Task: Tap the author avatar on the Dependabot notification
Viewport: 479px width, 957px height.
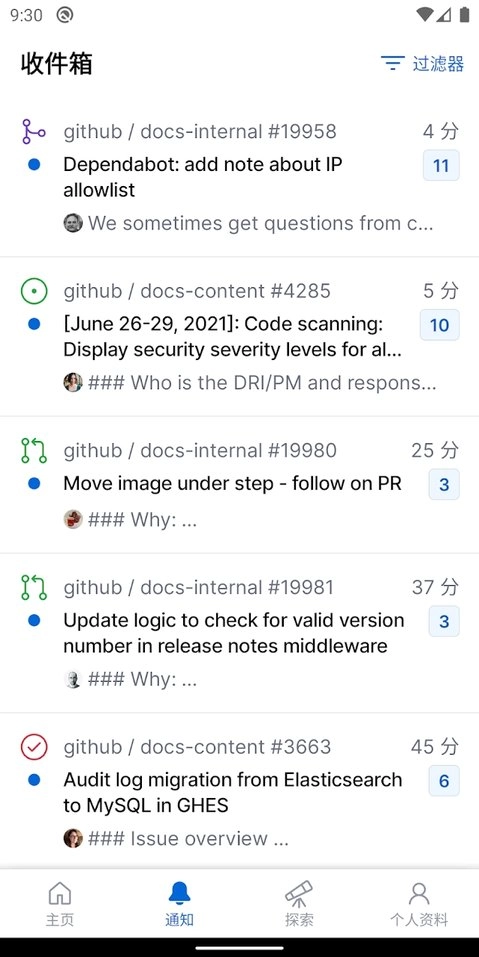Action: (x=73, y=223)
